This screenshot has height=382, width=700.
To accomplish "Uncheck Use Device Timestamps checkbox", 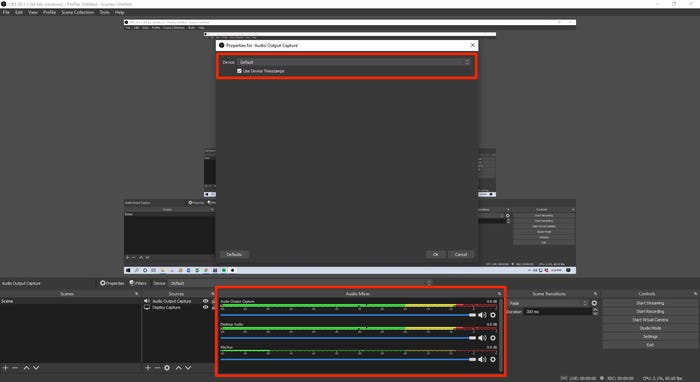I will tap(239, 71).
